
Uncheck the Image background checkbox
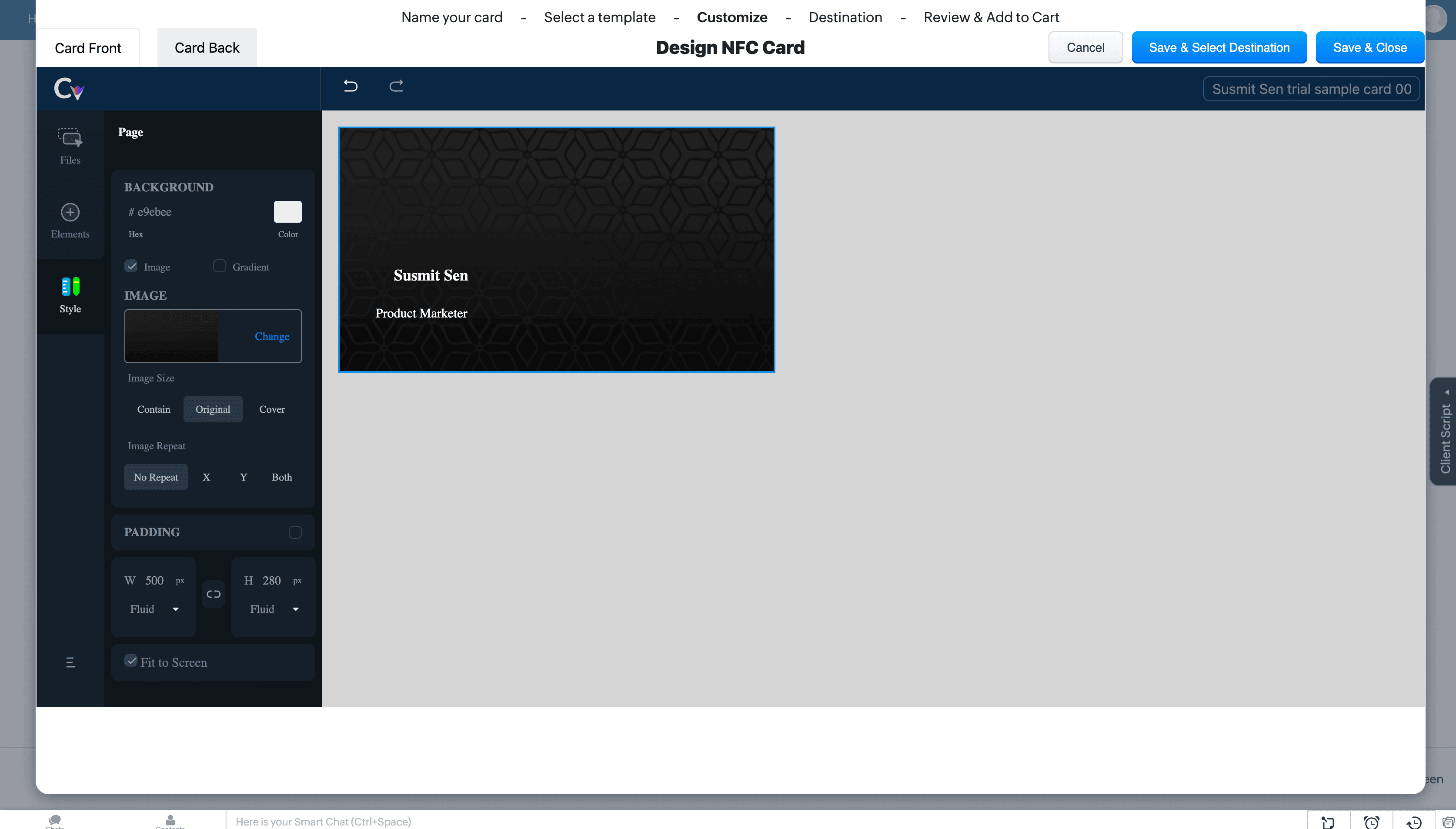131,266
